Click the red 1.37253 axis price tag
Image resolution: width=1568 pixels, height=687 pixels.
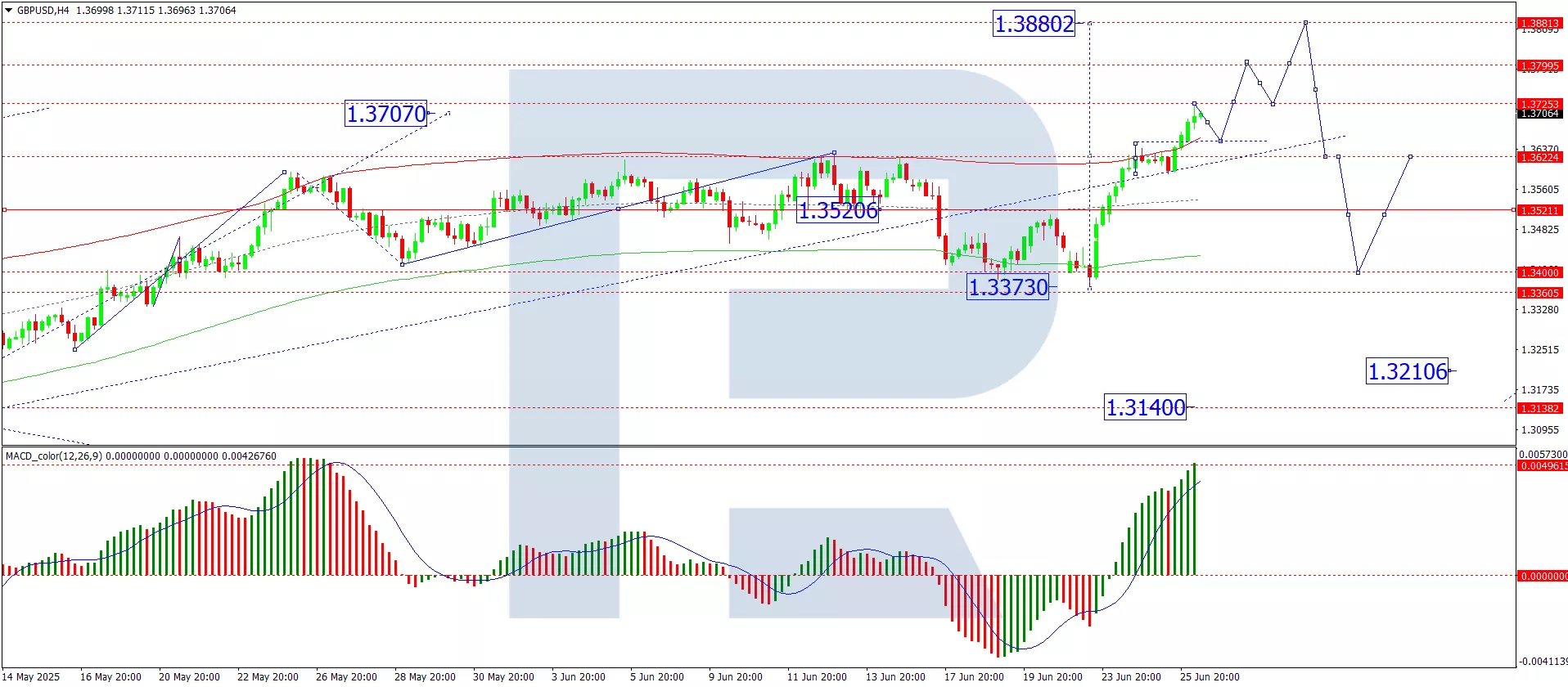tap(1539, 104)
